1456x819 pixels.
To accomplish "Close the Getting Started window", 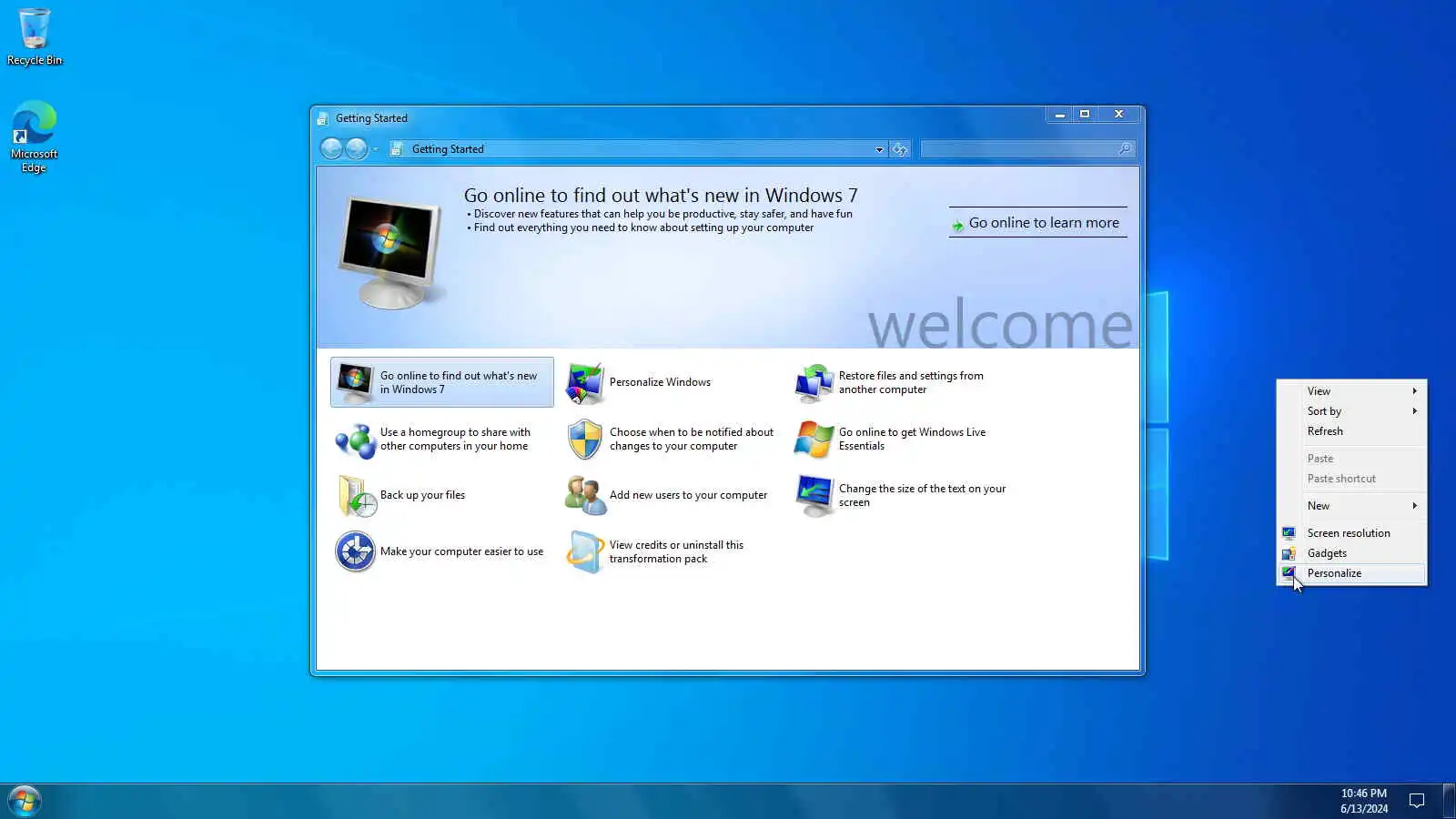I will click(x=1119, y=115).
